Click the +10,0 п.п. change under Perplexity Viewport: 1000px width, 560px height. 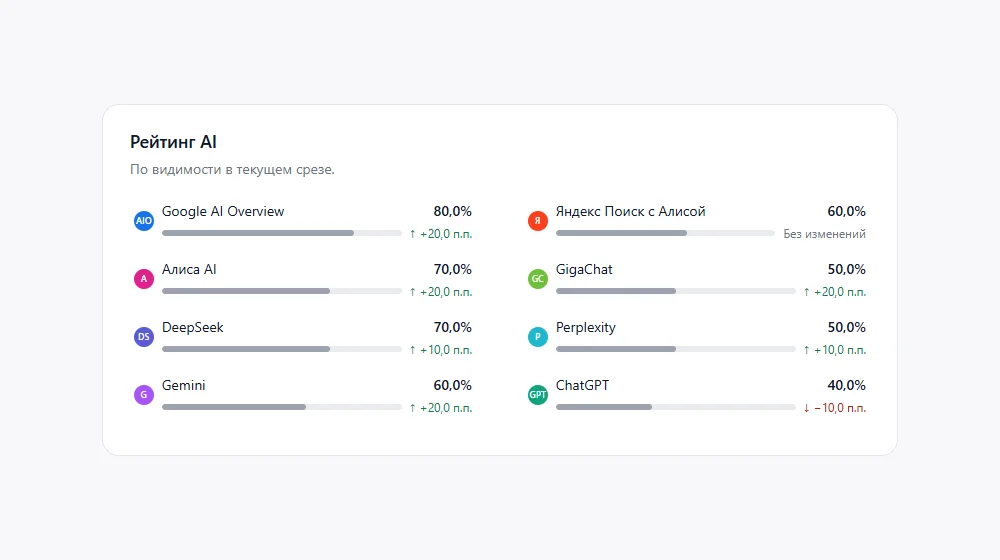coord(835,350)
